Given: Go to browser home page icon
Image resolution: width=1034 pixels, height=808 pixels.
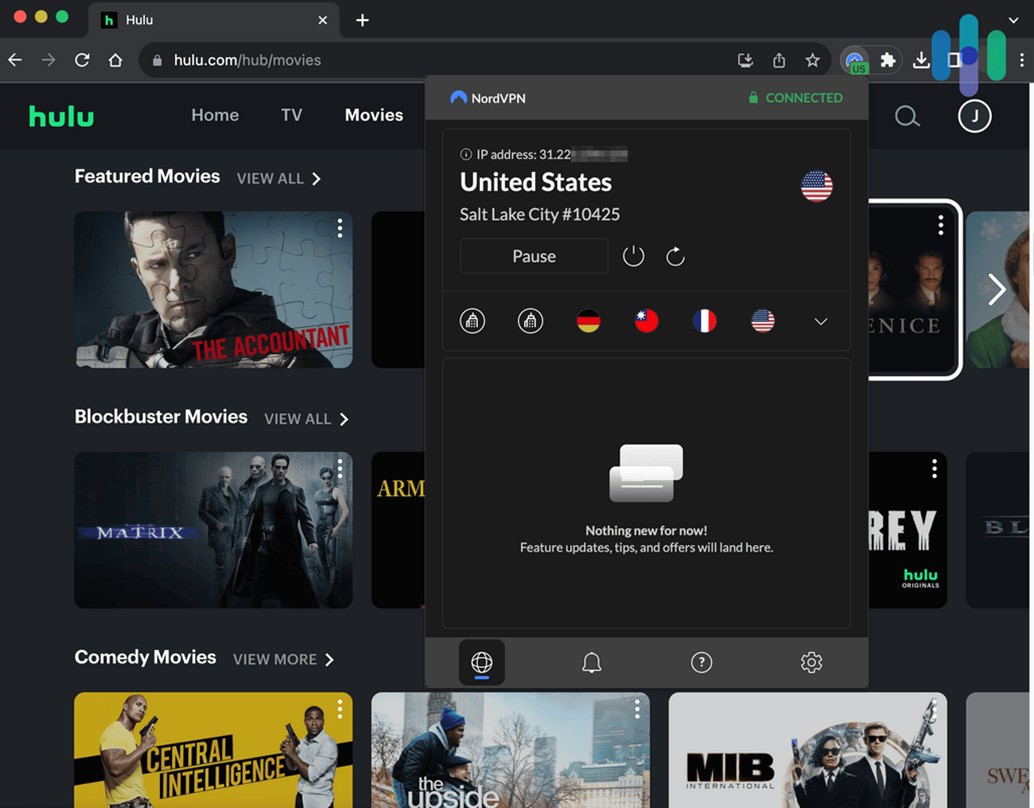Looking at the screenshot, I should coord(115,60).
